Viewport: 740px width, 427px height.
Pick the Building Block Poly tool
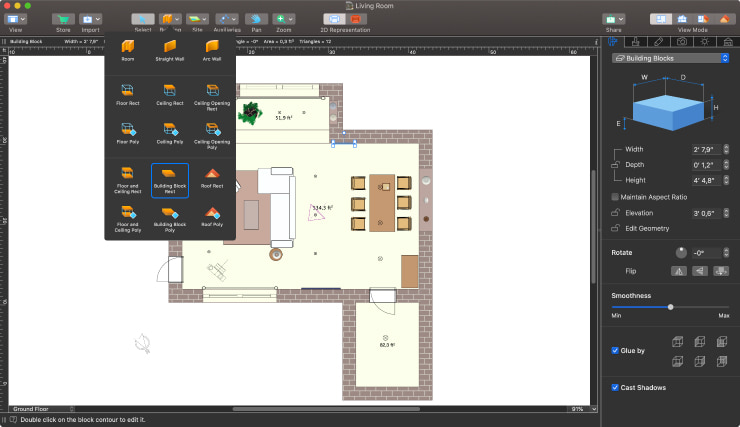[x=170, y=219]
